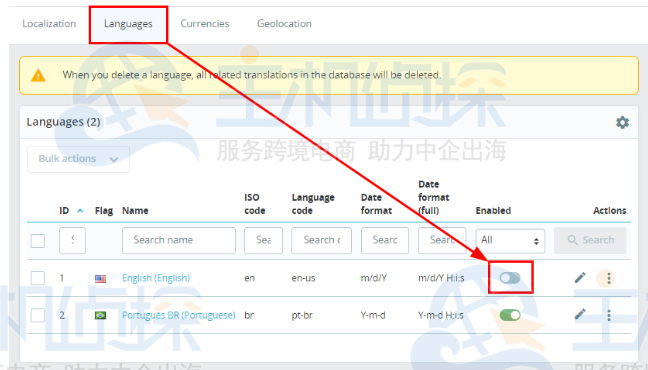Edit Portugues BR with pencil icon
This screenshot has height=370, width=648.
click(580, 315)
